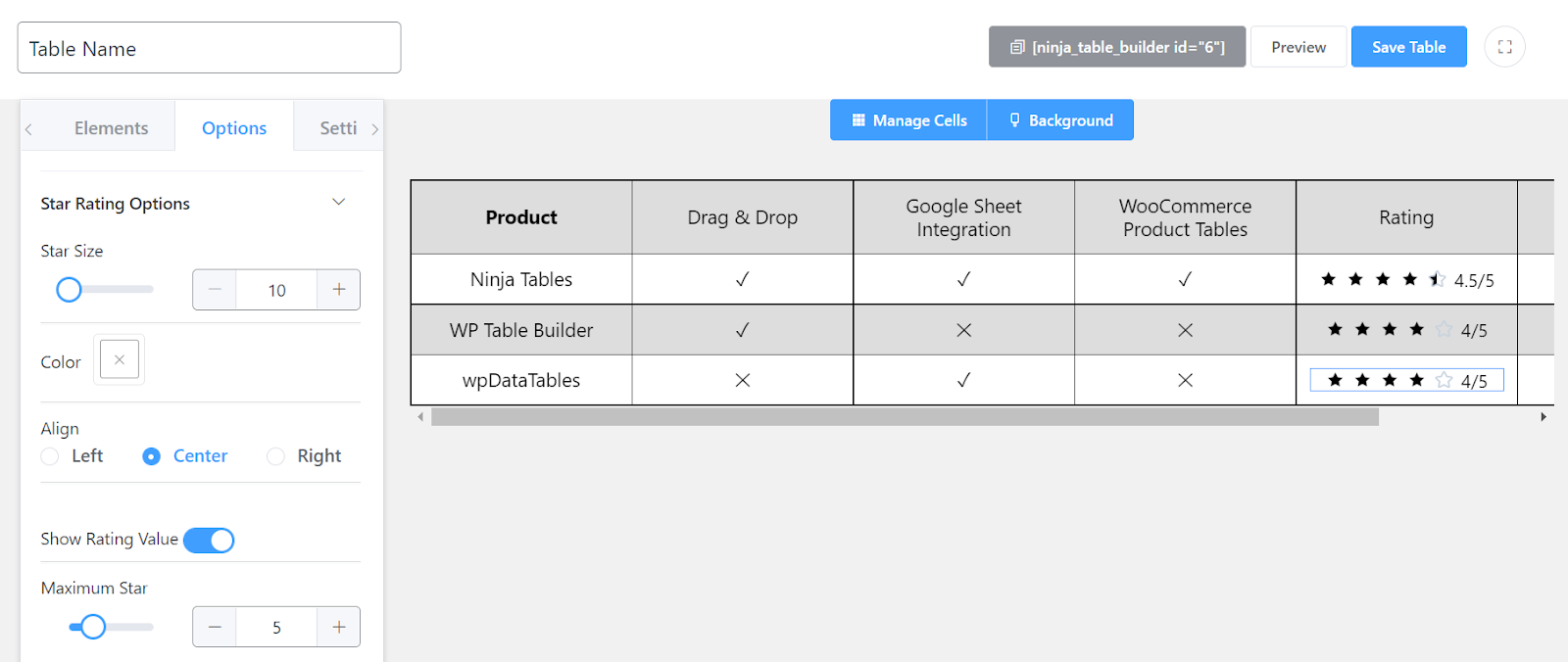Open the Elements tab
Viewport: 1568px width, 662px height.
(x=111, y=128)
